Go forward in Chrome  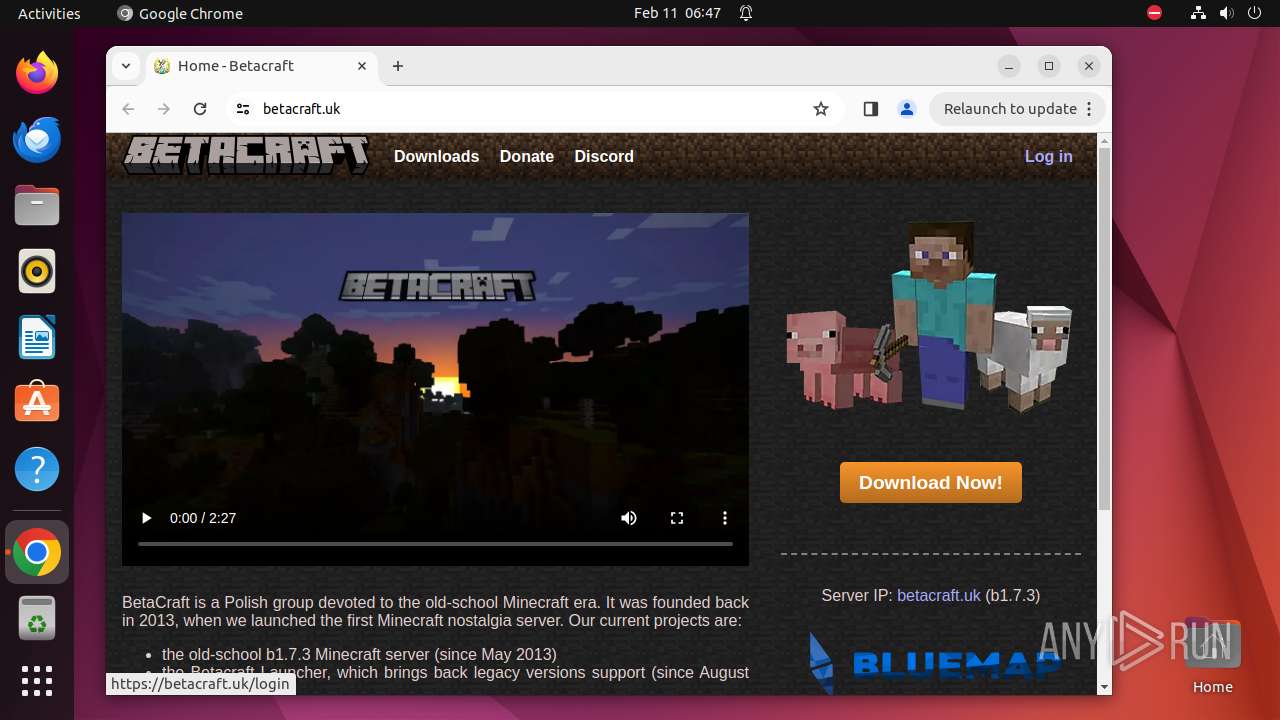coord(164,109)
